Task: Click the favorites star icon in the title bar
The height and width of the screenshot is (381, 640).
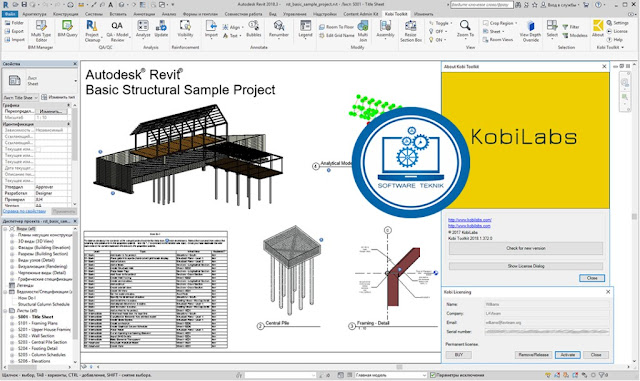Action: [534, 4]
